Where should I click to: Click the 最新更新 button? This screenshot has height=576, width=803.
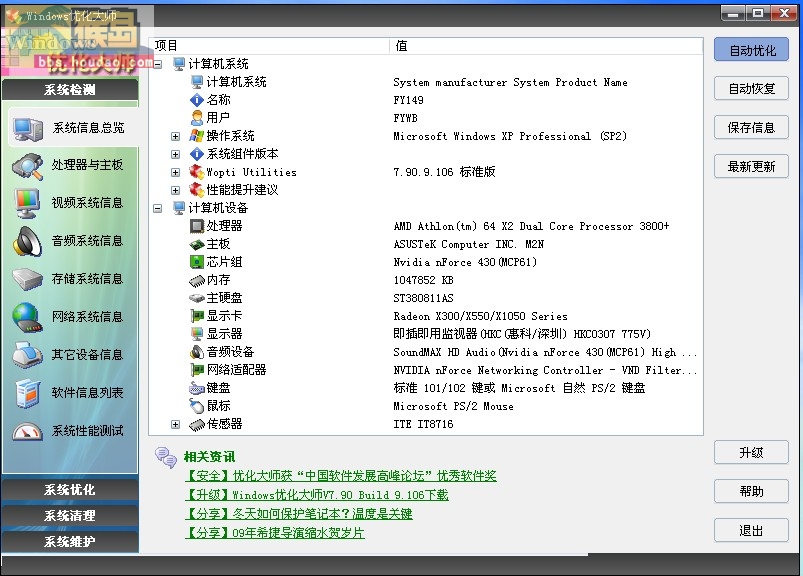click(751, 166)
